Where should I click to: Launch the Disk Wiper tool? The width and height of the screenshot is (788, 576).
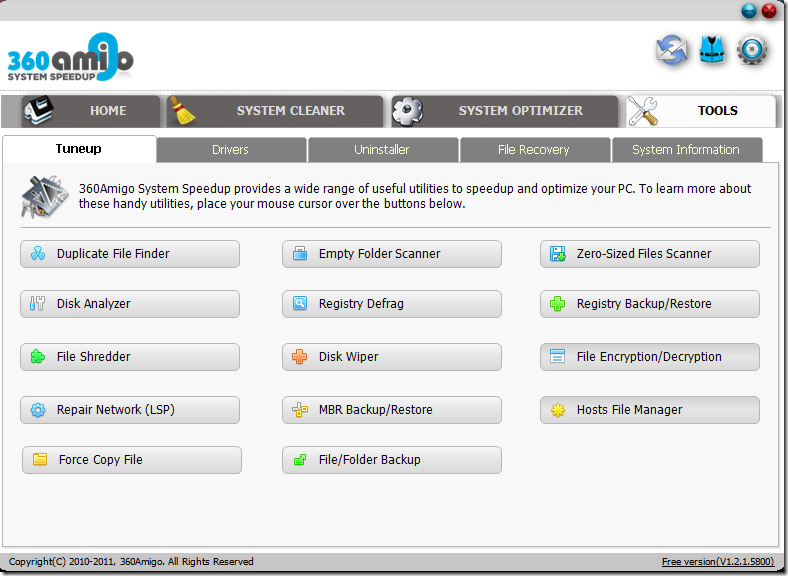point(391,357)
